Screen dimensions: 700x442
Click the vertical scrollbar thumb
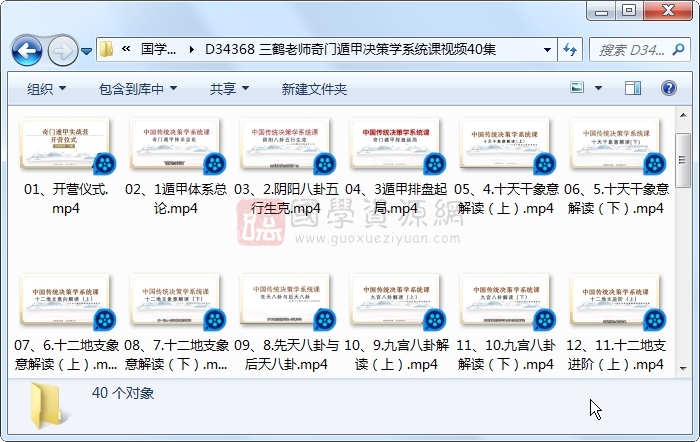click(x=683, y=160)
